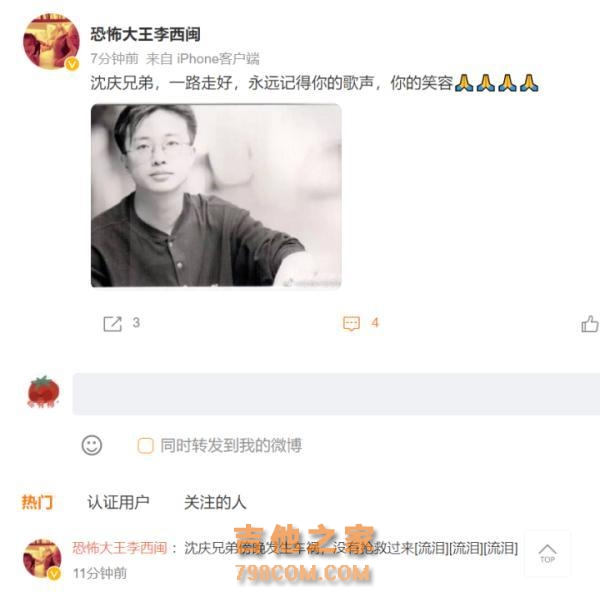Open 恐怖大王李西闽 username at post header
Image resolution: width=600 pixels, height=592 pixels.
tap(145, 34)
